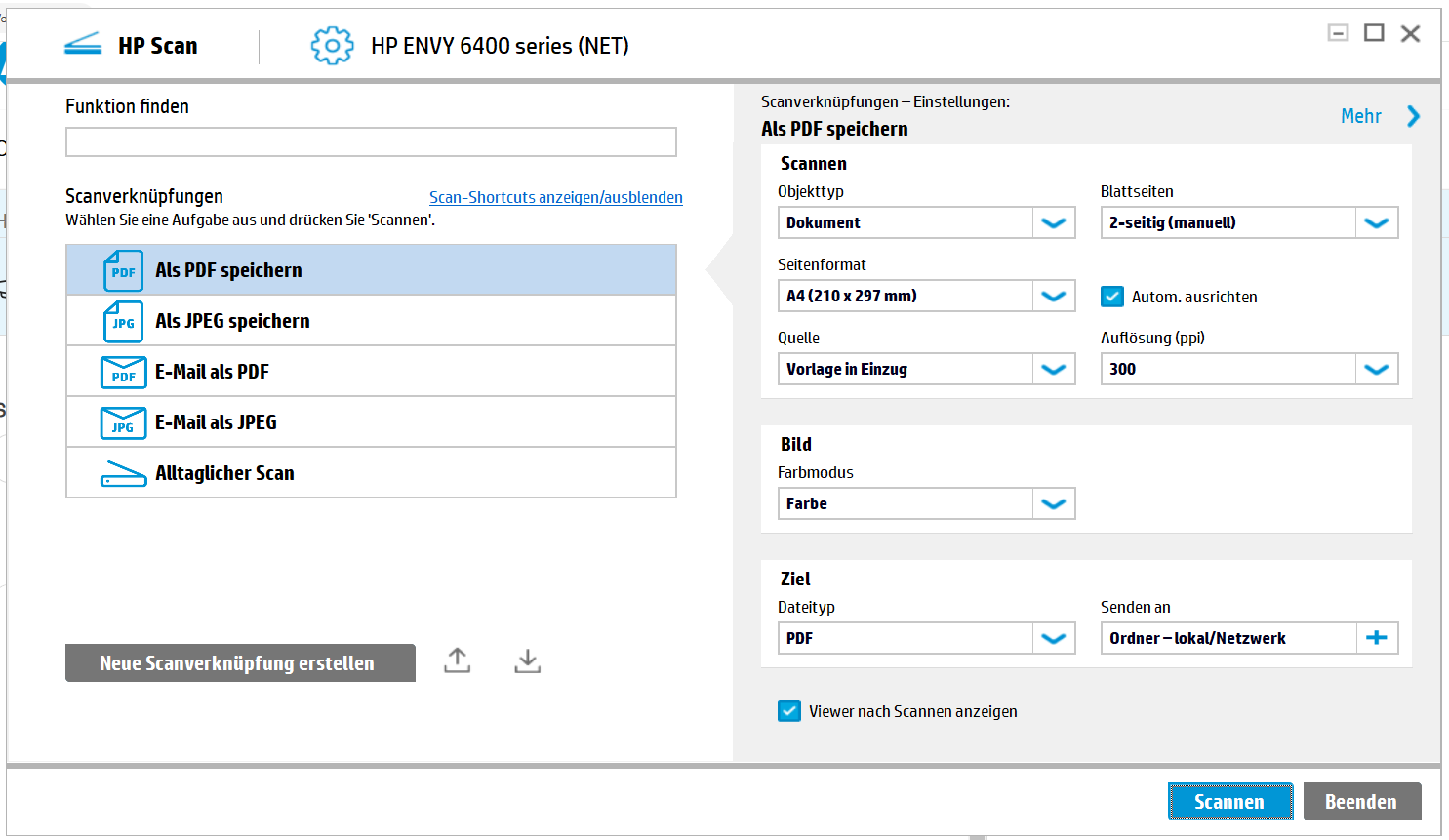Click the E-Mail als JPEG envelope icon
Image resolution: width=1449 pixels, height=840 pixels.
[123, 423]
